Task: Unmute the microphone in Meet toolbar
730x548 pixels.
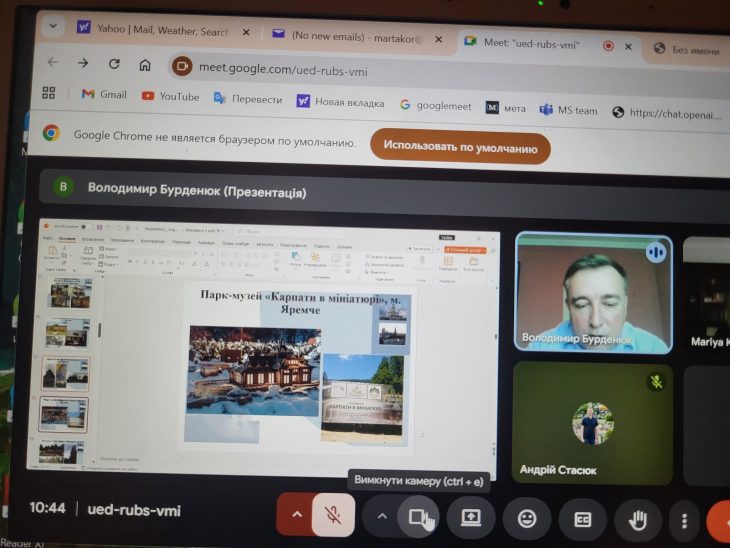Action: (x=331, y=516)
